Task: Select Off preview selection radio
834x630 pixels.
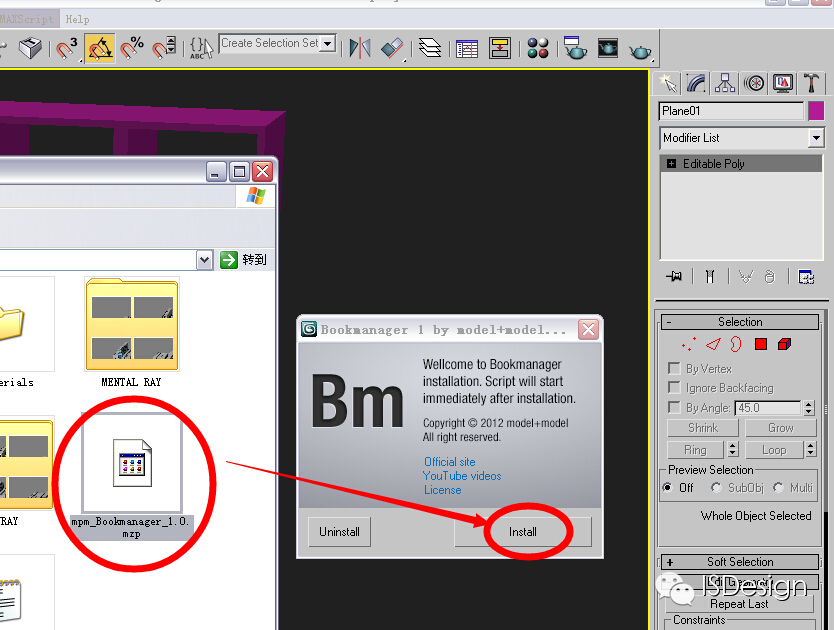Action: [668, 487]
